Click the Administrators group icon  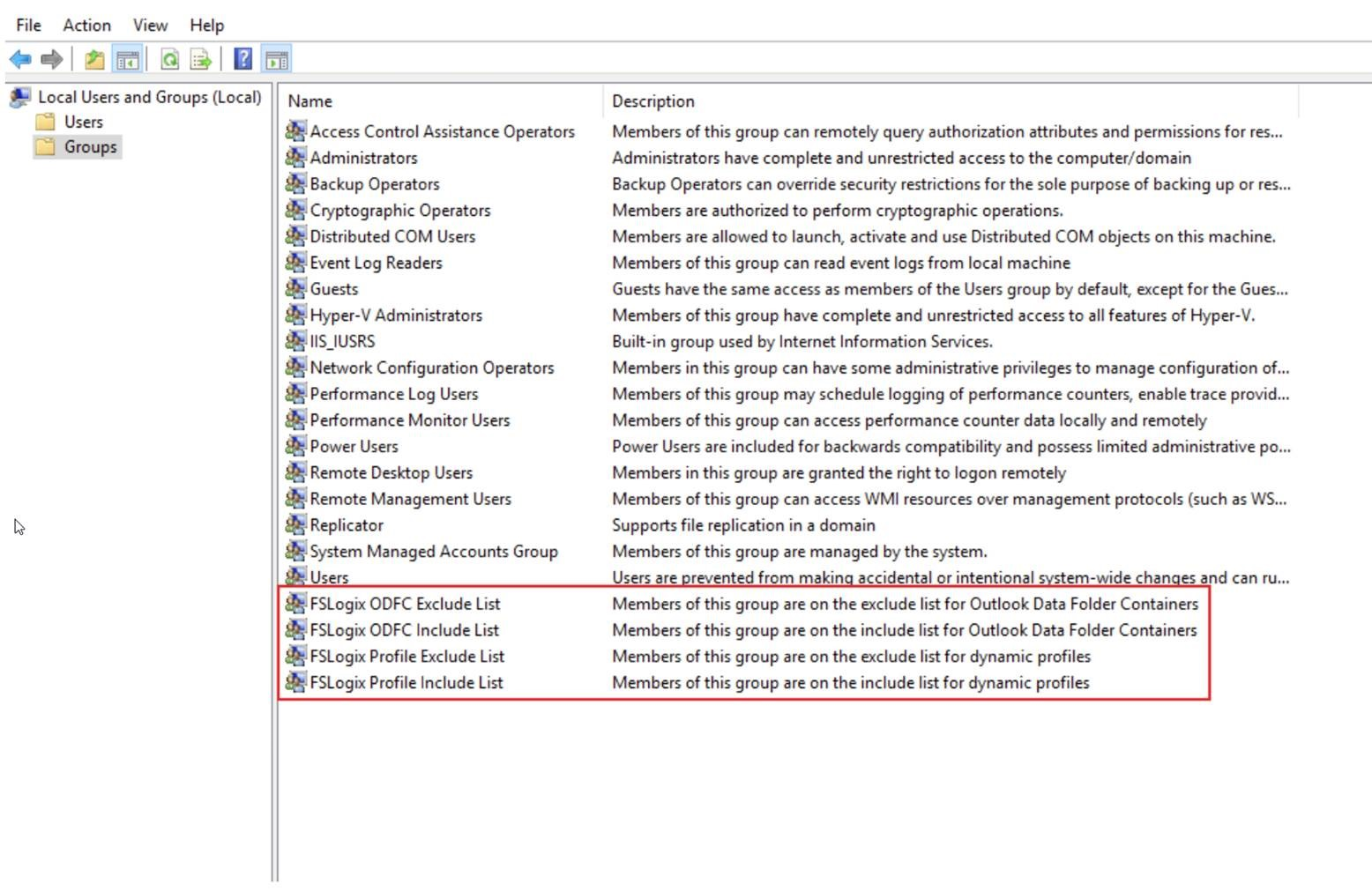[296, 158]
